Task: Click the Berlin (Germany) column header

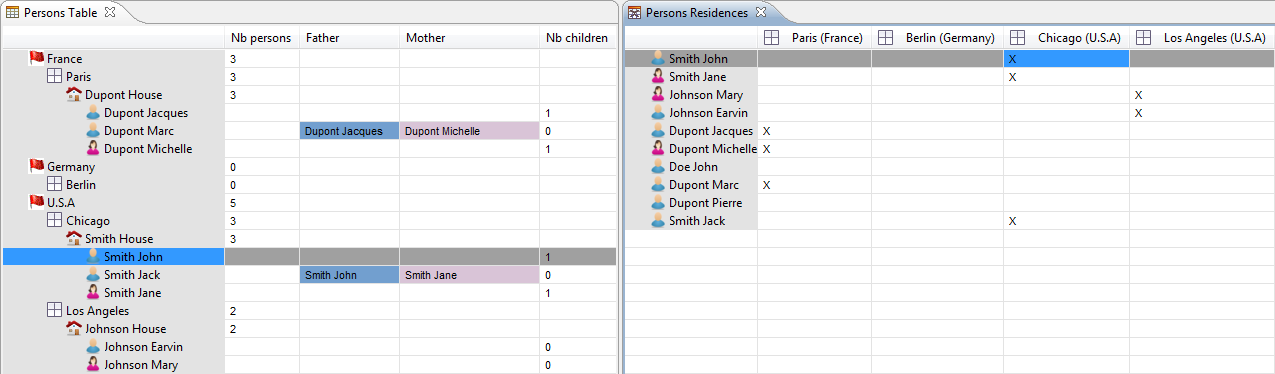Action: tap(938, 38)
